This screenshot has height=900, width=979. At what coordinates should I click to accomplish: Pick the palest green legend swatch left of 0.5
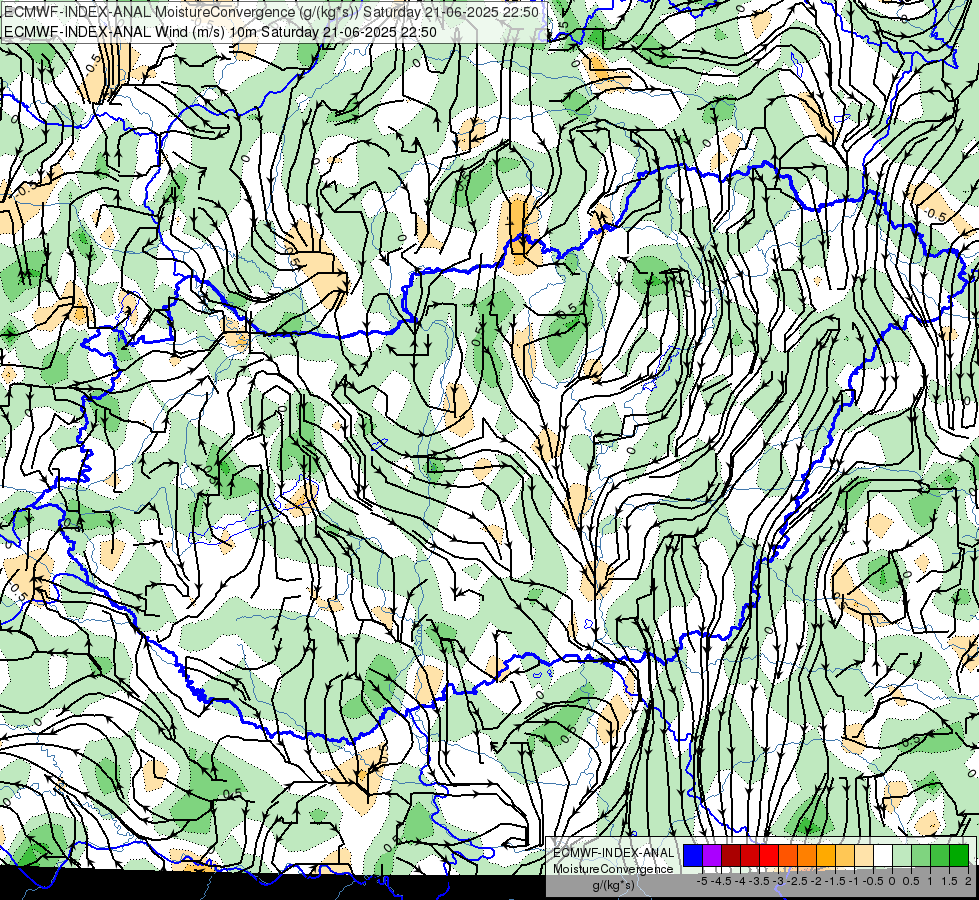(x=902, y=855)
